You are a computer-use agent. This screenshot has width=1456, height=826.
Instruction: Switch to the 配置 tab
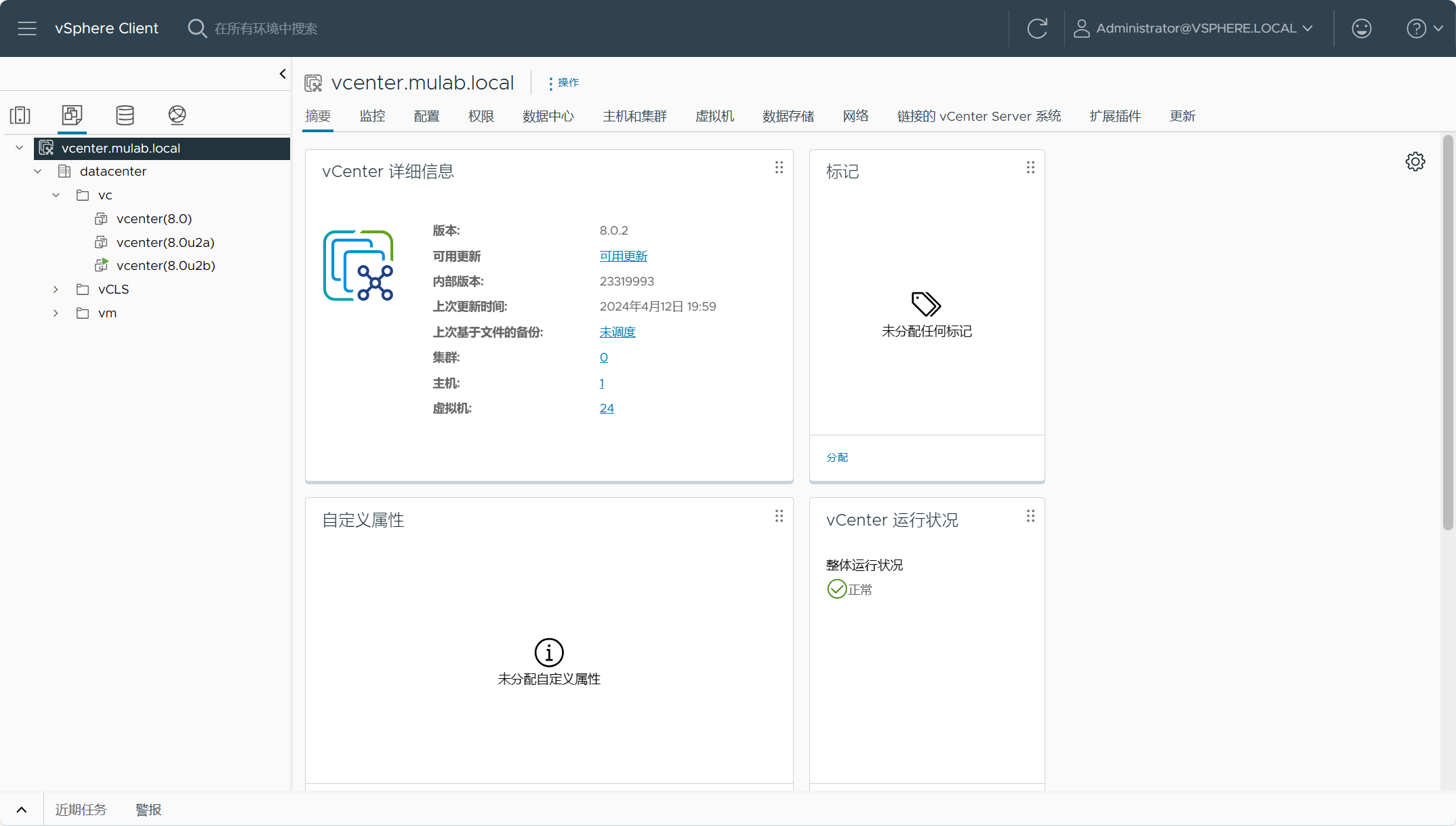coord(426,117)
